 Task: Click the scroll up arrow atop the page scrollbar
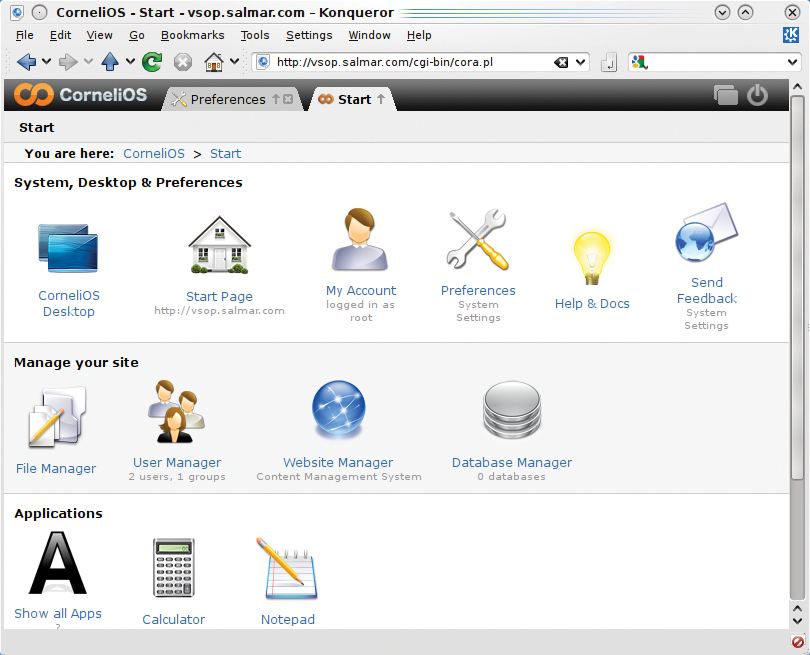click(x=798, y=86)
